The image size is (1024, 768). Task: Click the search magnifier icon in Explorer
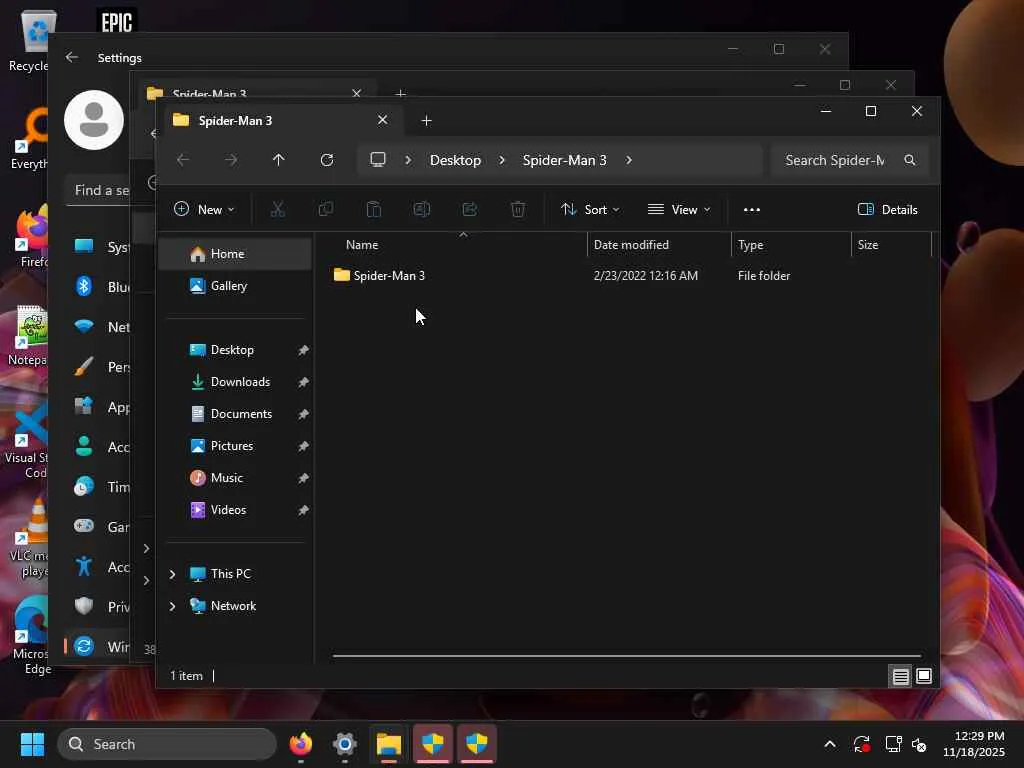click(910, 160)
